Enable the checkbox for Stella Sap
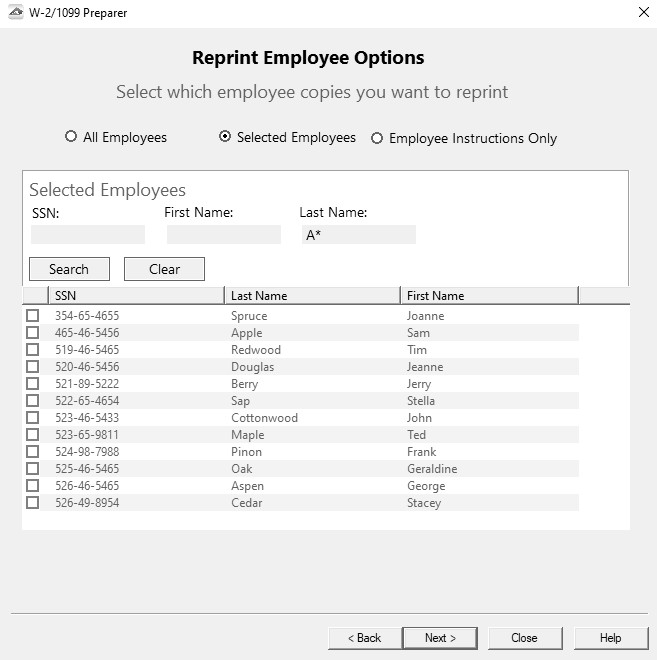 (x=33, y=401)
